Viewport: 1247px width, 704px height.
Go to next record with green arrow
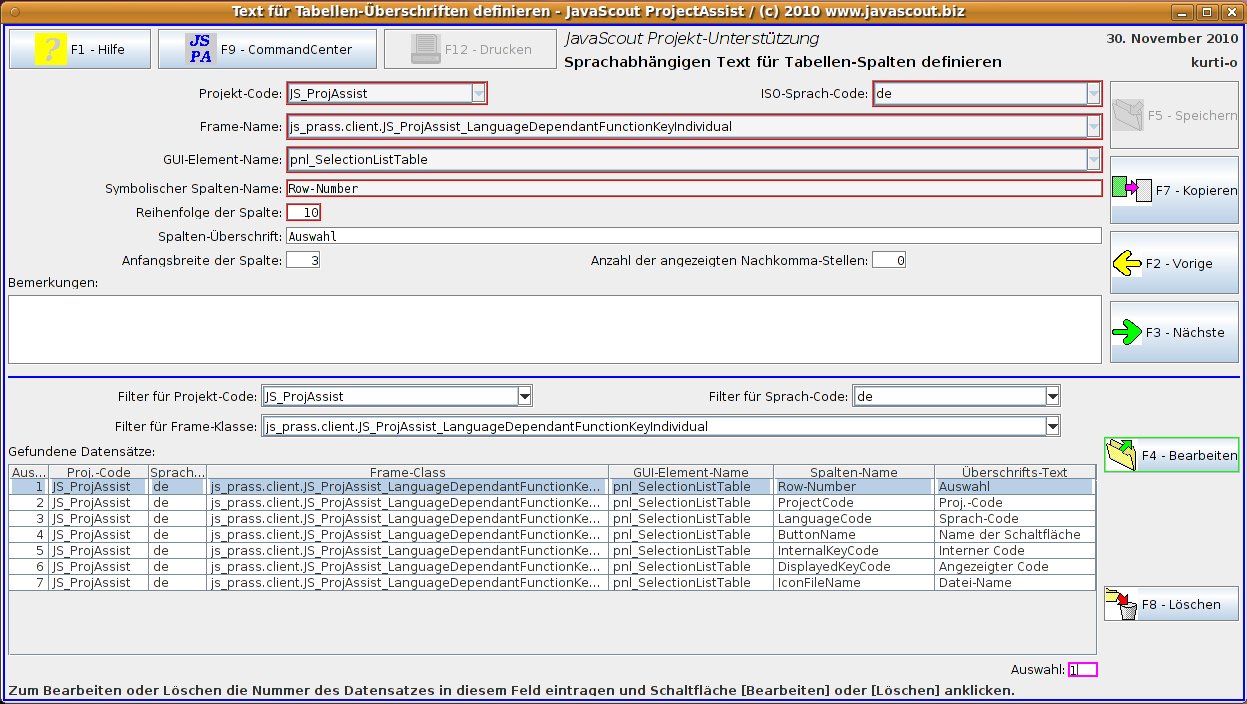[x=1127, y=332]
